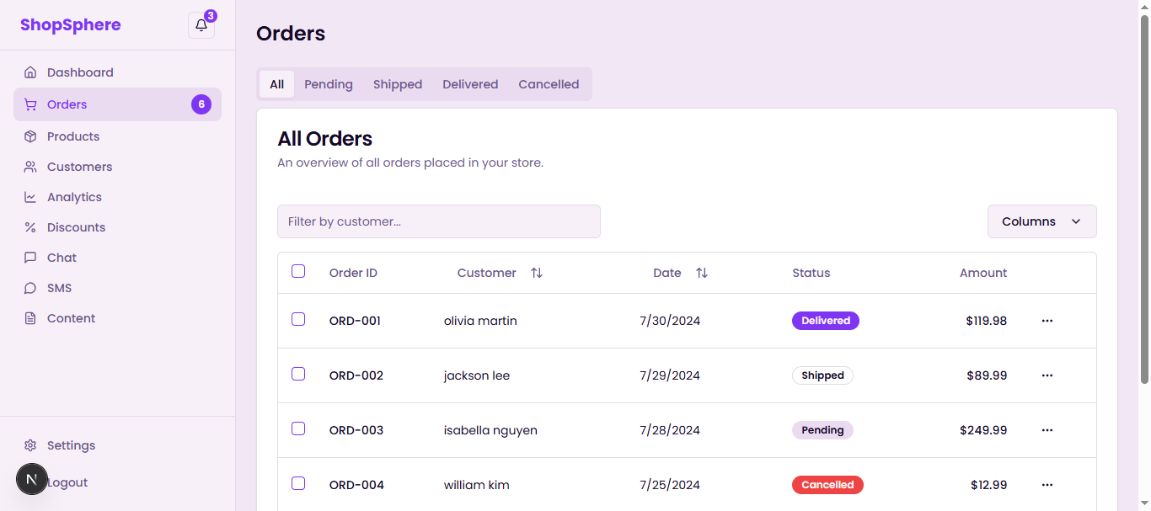
Task: Switch to the Cancelled tab
Action: pyautogui.click(x=548, y=85)
